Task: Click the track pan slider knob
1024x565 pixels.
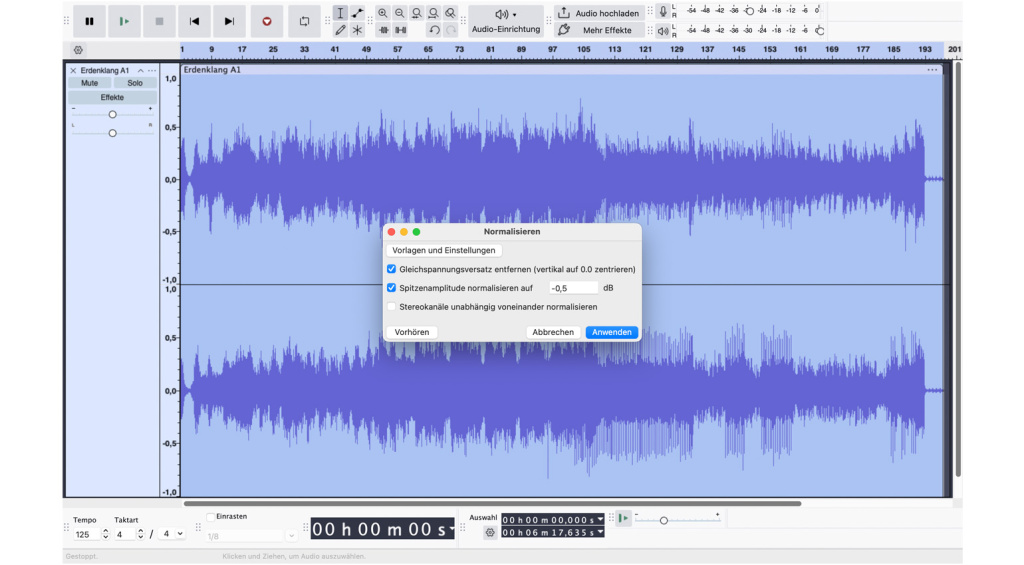Action: coord(112,133)
